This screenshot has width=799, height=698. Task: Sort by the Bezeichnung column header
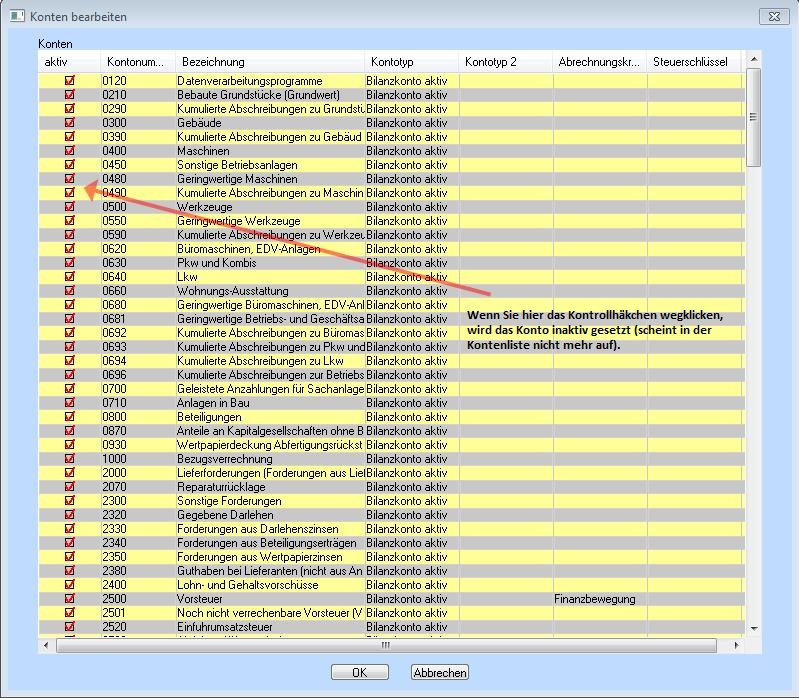point(268,62)
